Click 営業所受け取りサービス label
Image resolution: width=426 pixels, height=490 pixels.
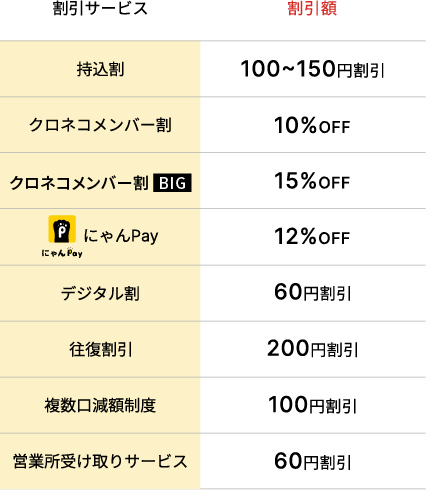point(100,461)
